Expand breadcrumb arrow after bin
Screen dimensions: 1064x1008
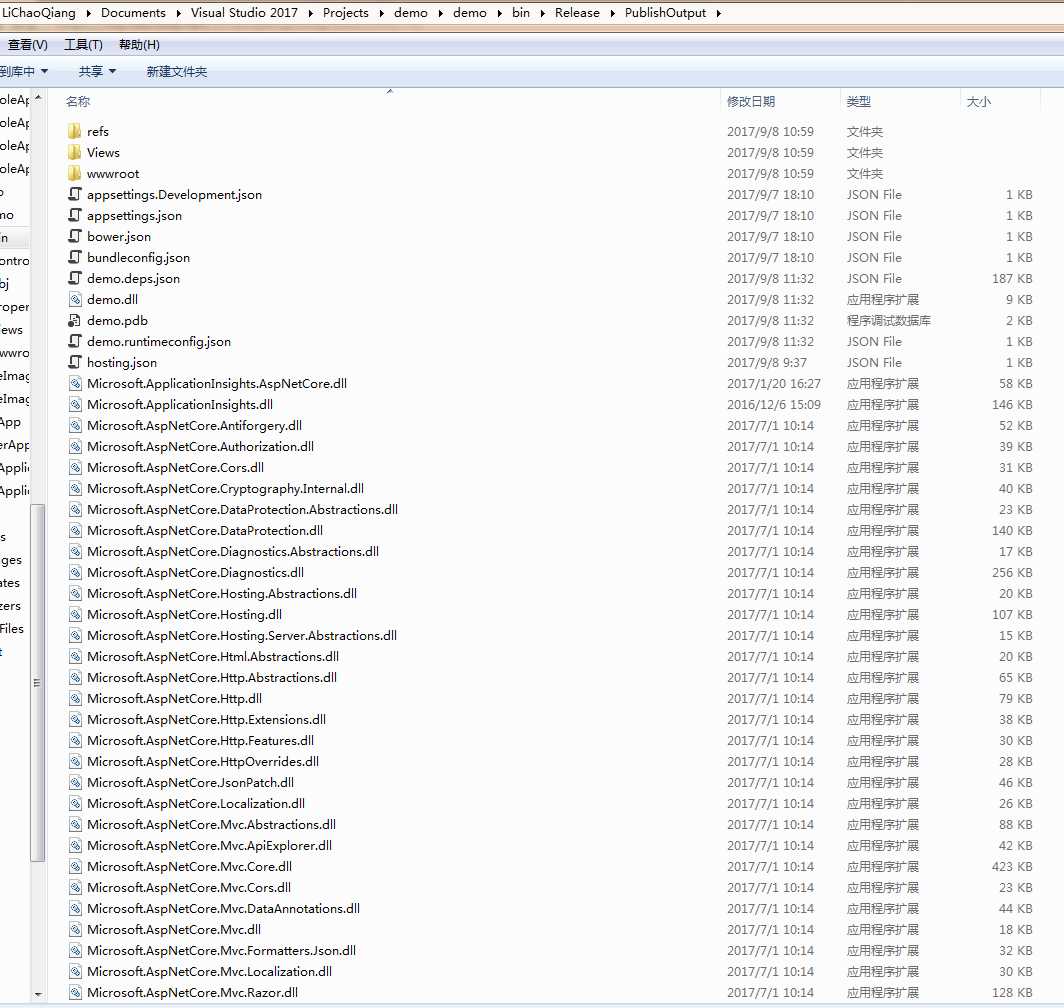click(x=542, y=14)
